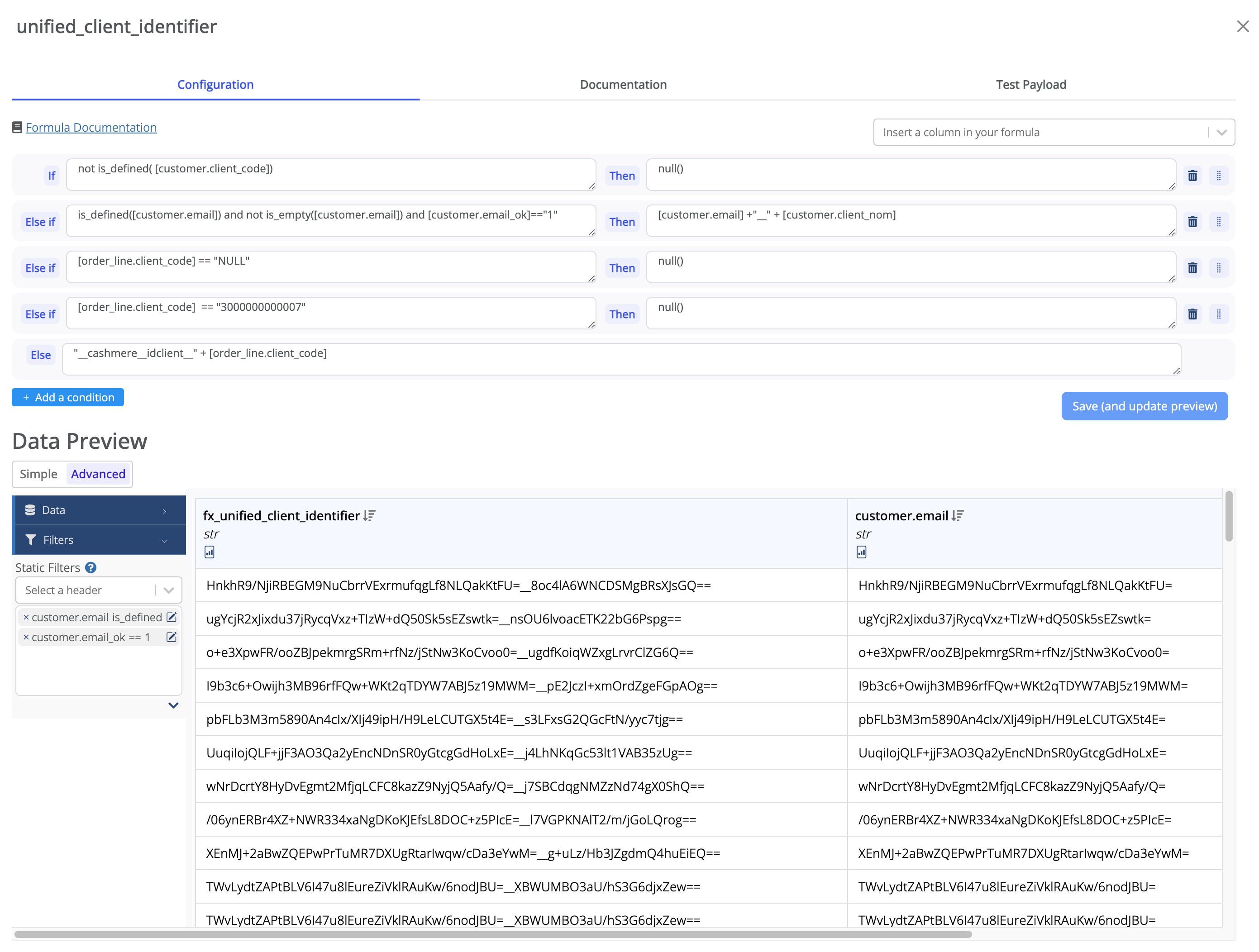
Task: Open the 'Select a header' dropdown
Action: 99,590
